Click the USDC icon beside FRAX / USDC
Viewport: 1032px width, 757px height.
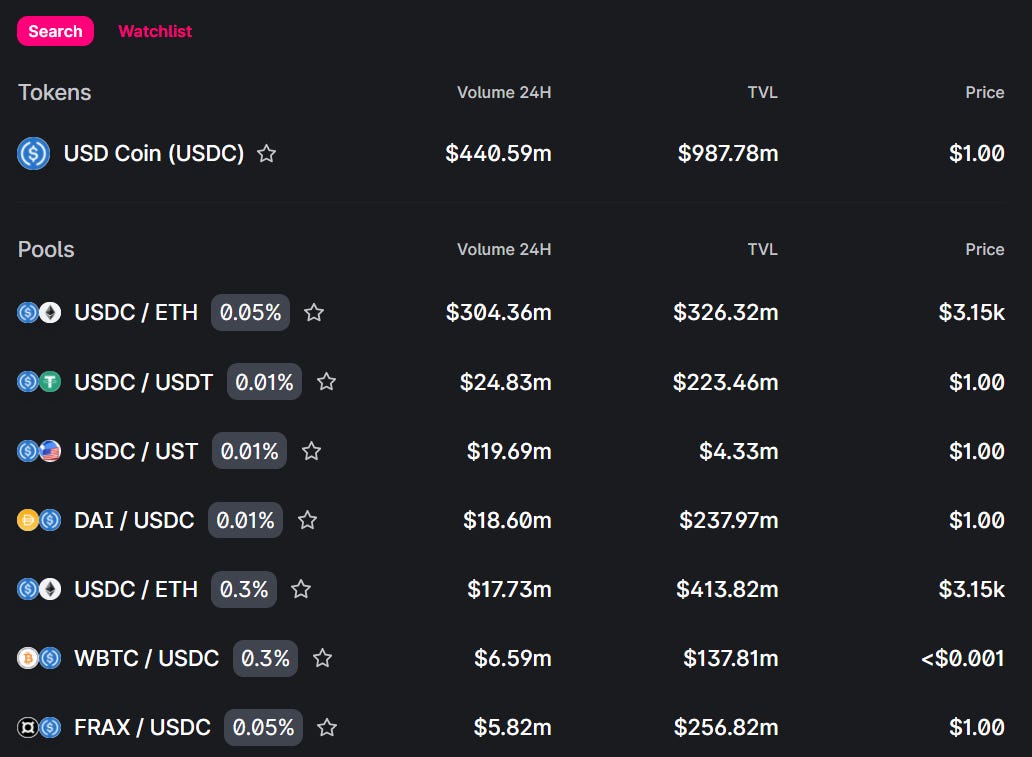[48, 727]
